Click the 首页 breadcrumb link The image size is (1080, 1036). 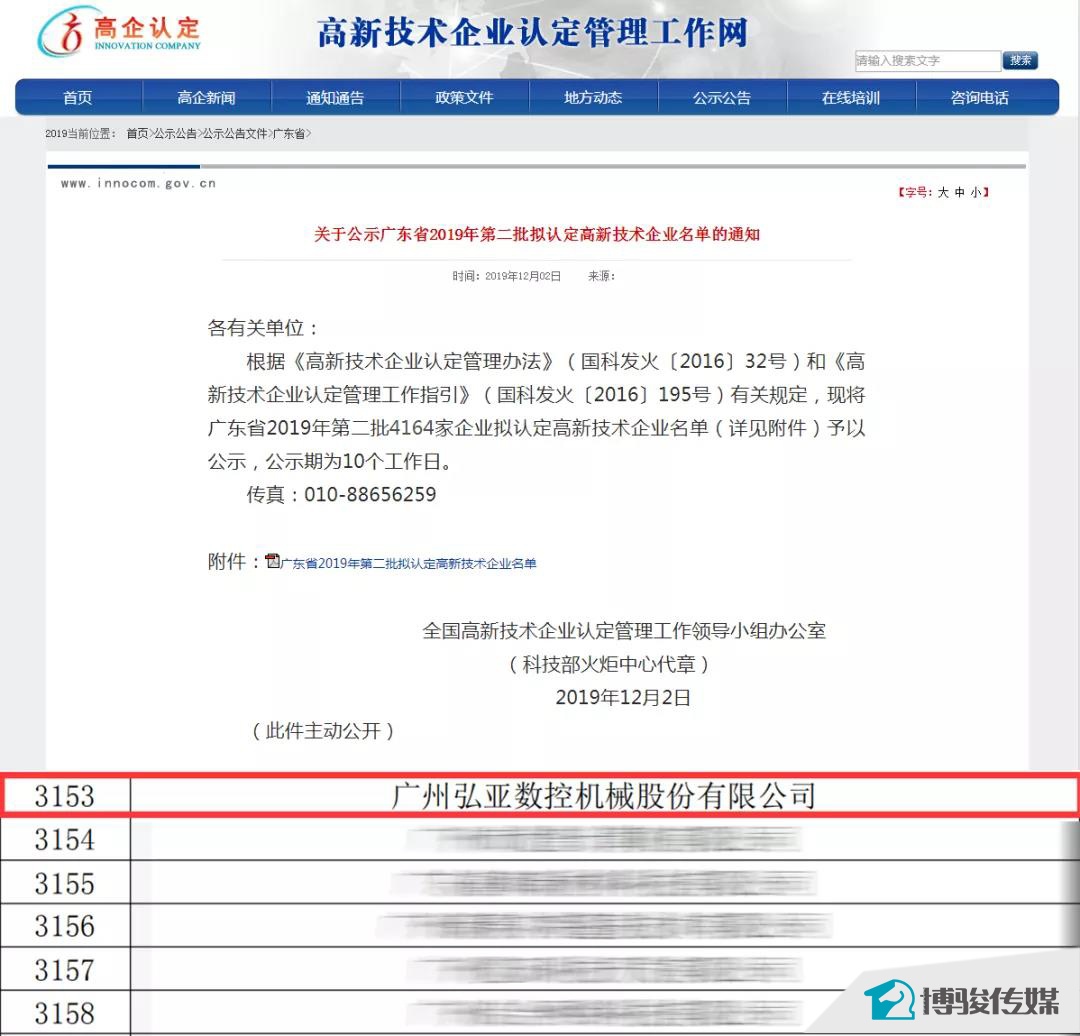[137, 134]
